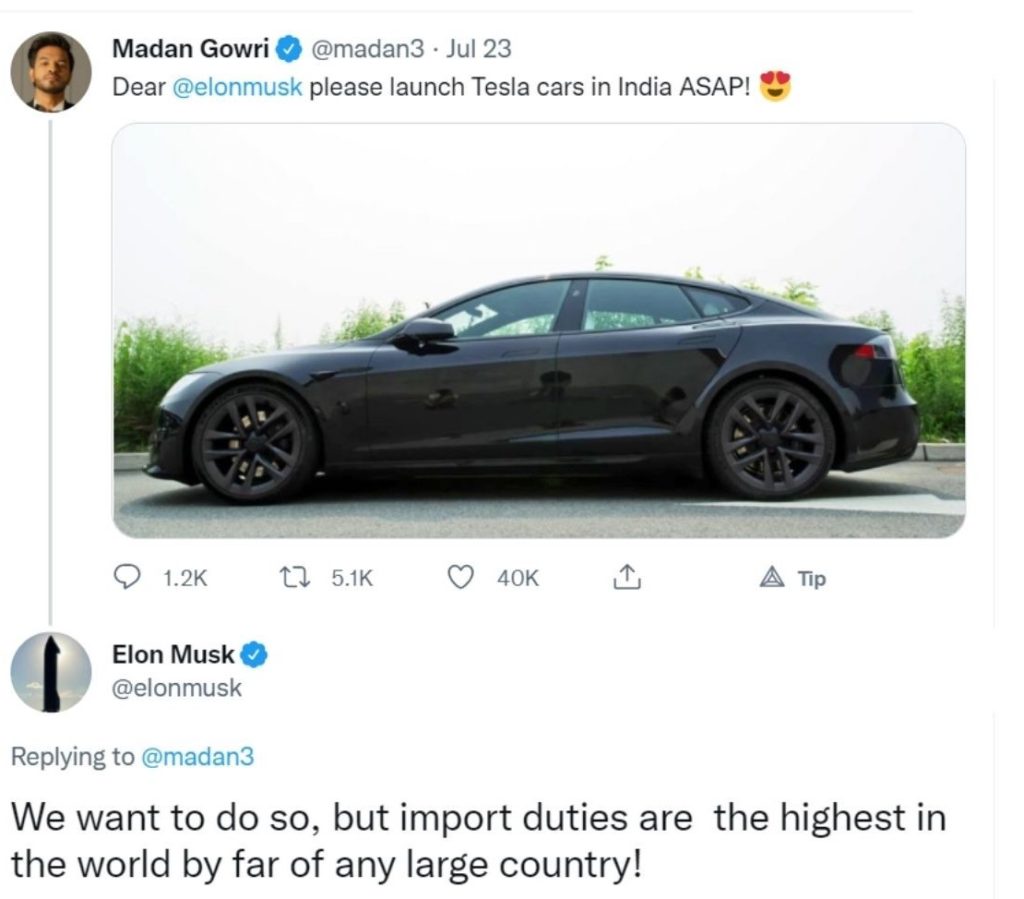Image resolution: width=1024 pixels, height=899 pixels.
Task: Click the Madan Gowri display name
Action: (x=191, y=47)
